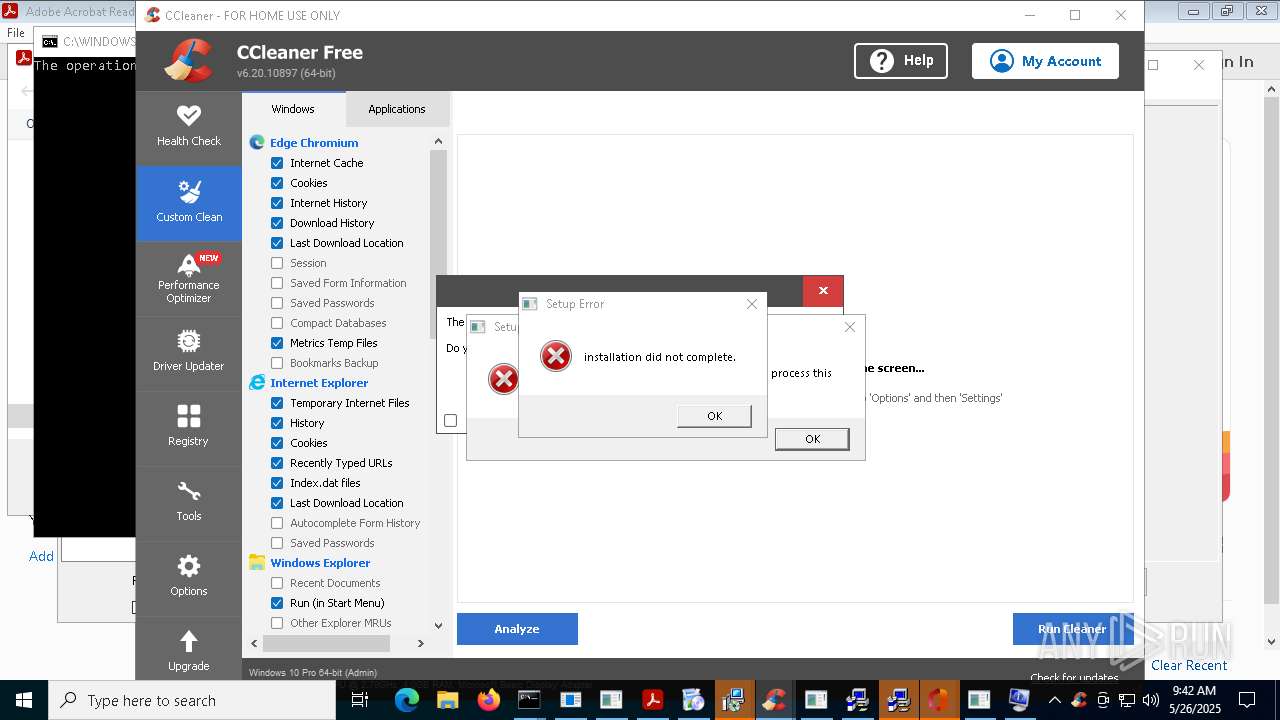This screenshot has width=1280, height=720.
Task: Uncheck Run (in Start Menu)
Action: click(x=277, y=603)
